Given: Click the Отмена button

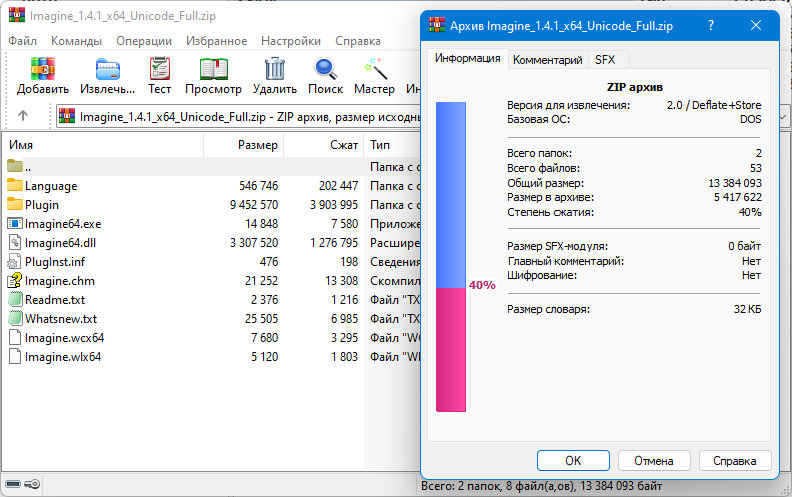Looking at the screenshot, I should (654, 461).
